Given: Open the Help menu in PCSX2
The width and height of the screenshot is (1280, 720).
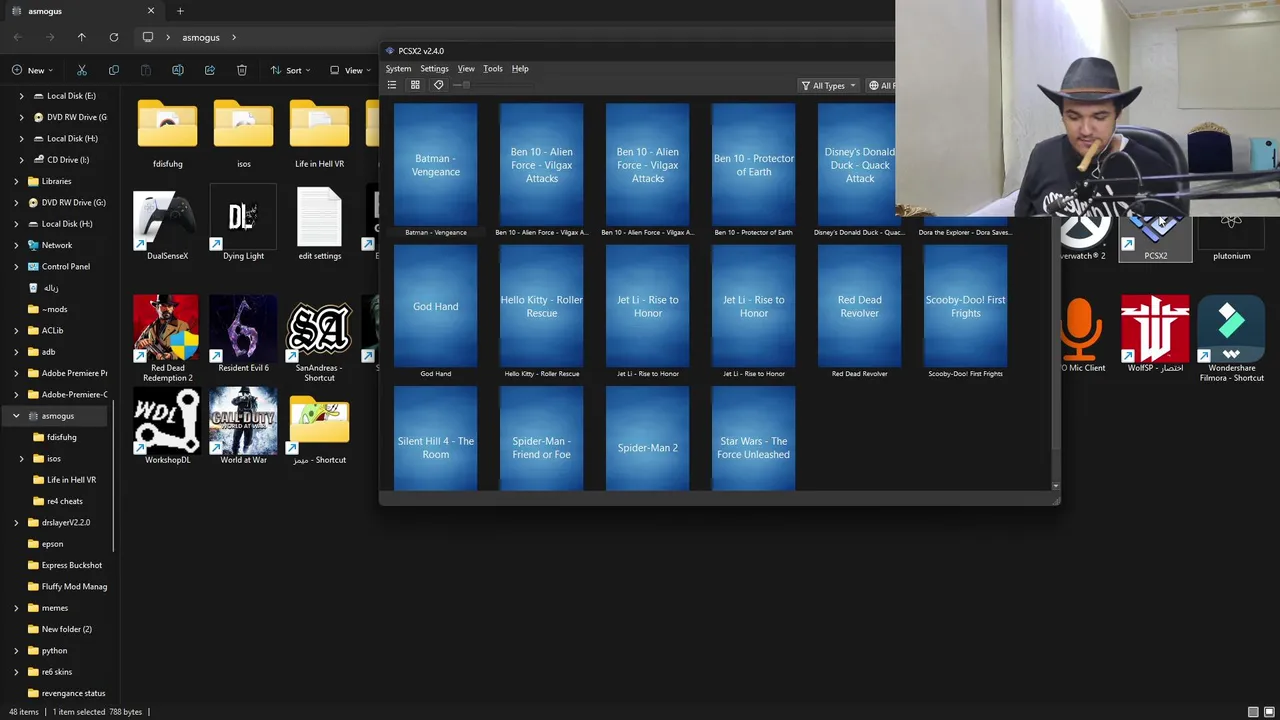Looking at the screenshot, I should pos(520,69).
